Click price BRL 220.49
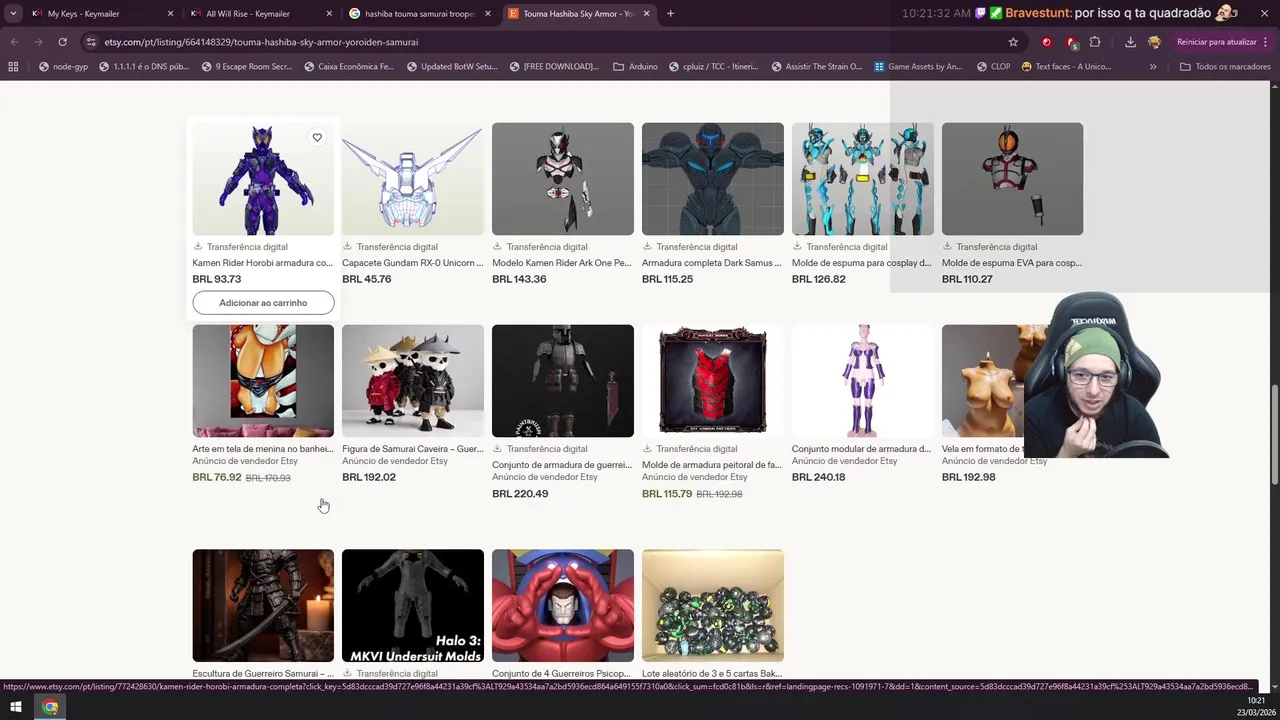Viewport: 1280px width, 720px height. (520, 493)
